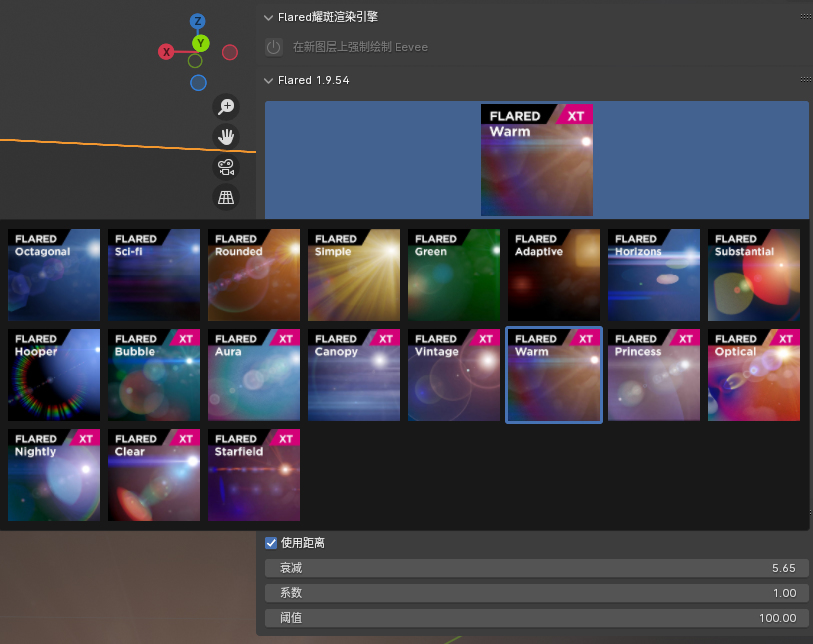Click the pan view hand icon
The image size is (813, 644).
226,137
